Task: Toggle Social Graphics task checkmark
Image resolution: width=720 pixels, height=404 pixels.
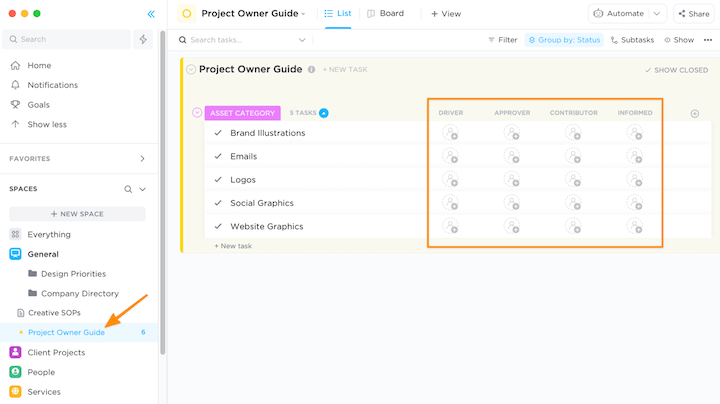Action: (x=218, y=203)
